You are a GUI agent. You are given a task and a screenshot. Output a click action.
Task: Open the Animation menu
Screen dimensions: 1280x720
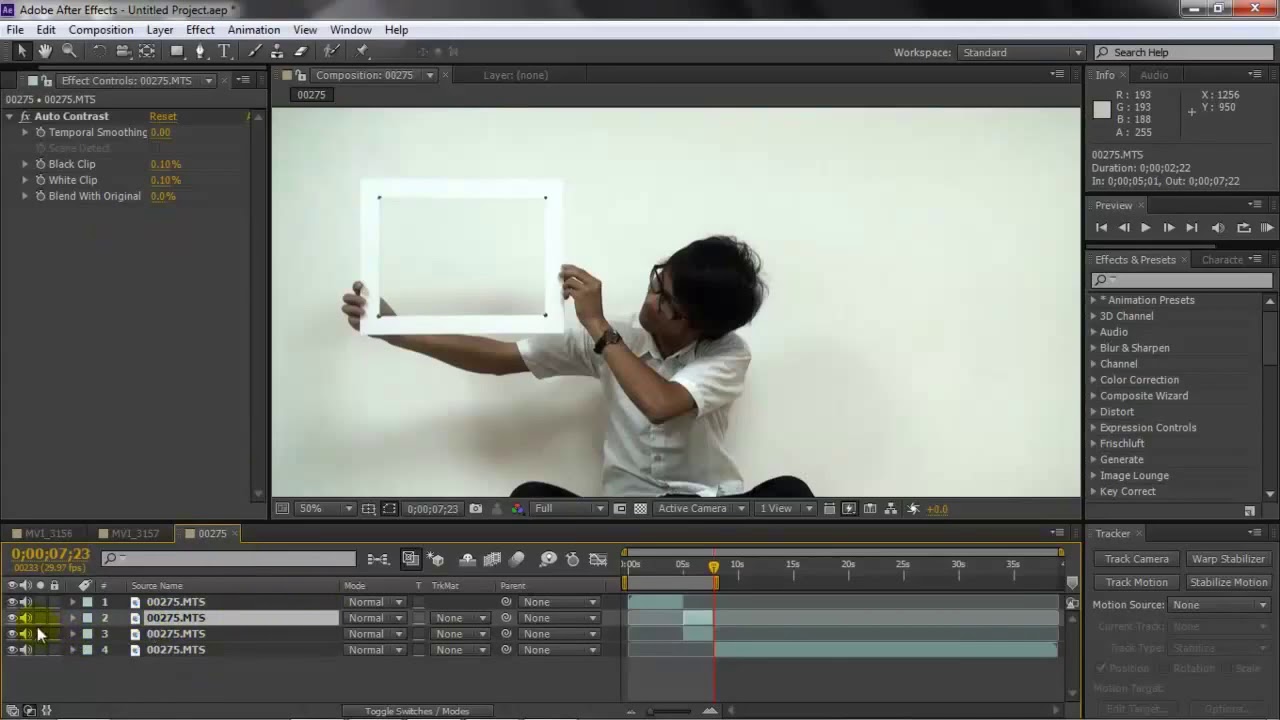pos(254,30)
